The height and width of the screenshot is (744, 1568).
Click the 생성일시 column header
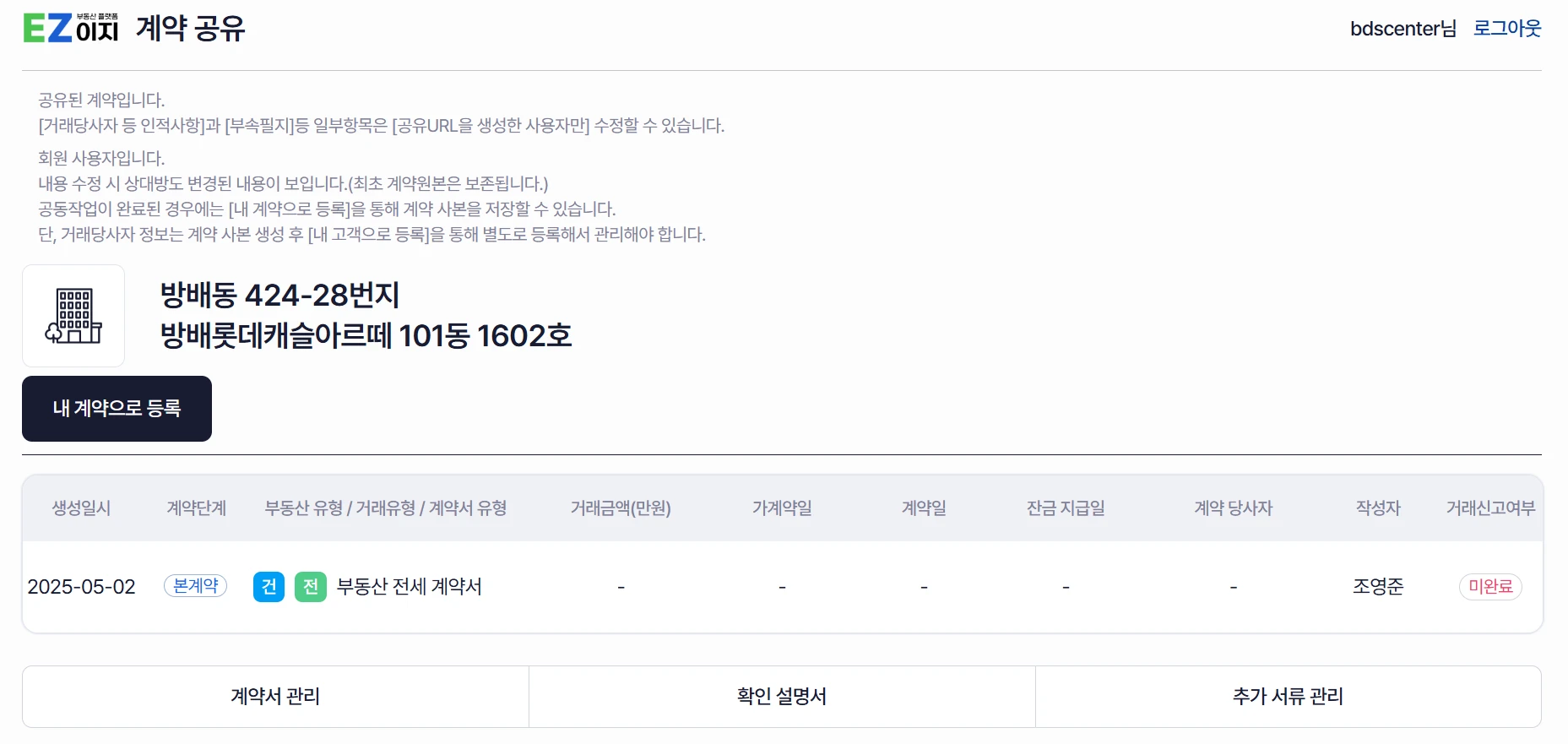[x=81, y=508]
